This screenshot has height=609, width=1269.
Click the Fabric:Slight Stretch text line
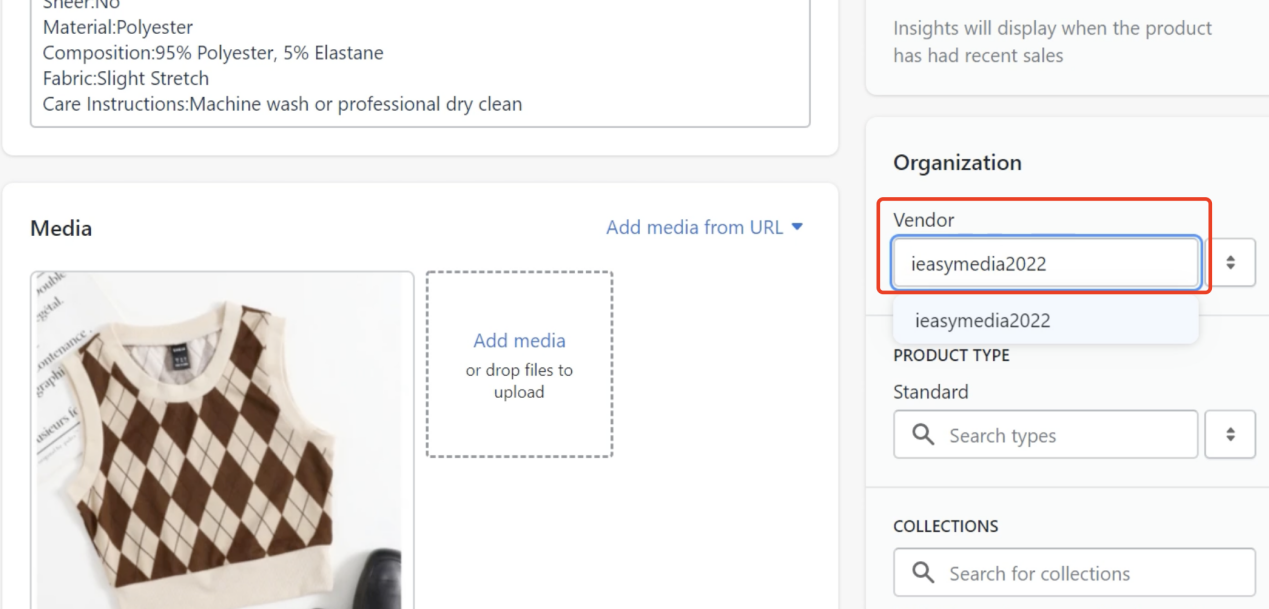[x=126, y=78]
